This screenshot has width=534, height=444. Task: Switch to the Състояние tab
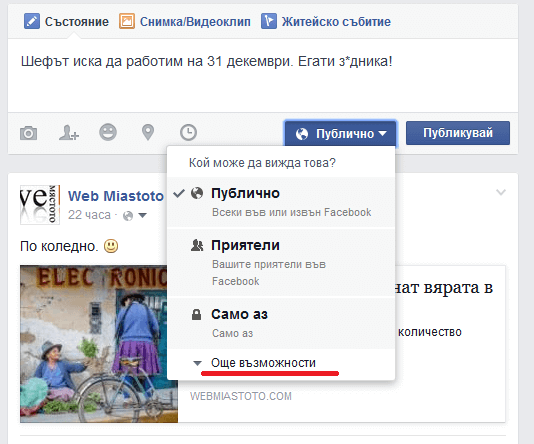click(x=66, y=21)
